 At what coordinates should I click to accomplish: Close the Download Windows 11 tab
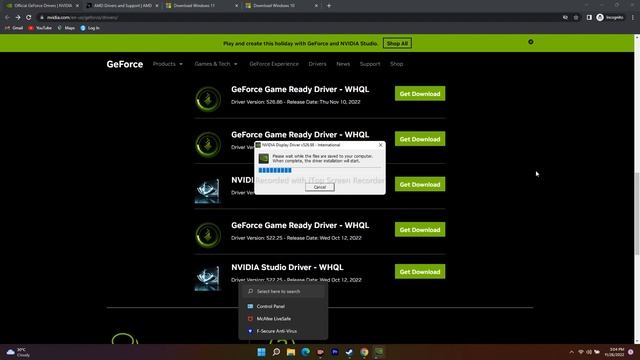click(237, 6)
